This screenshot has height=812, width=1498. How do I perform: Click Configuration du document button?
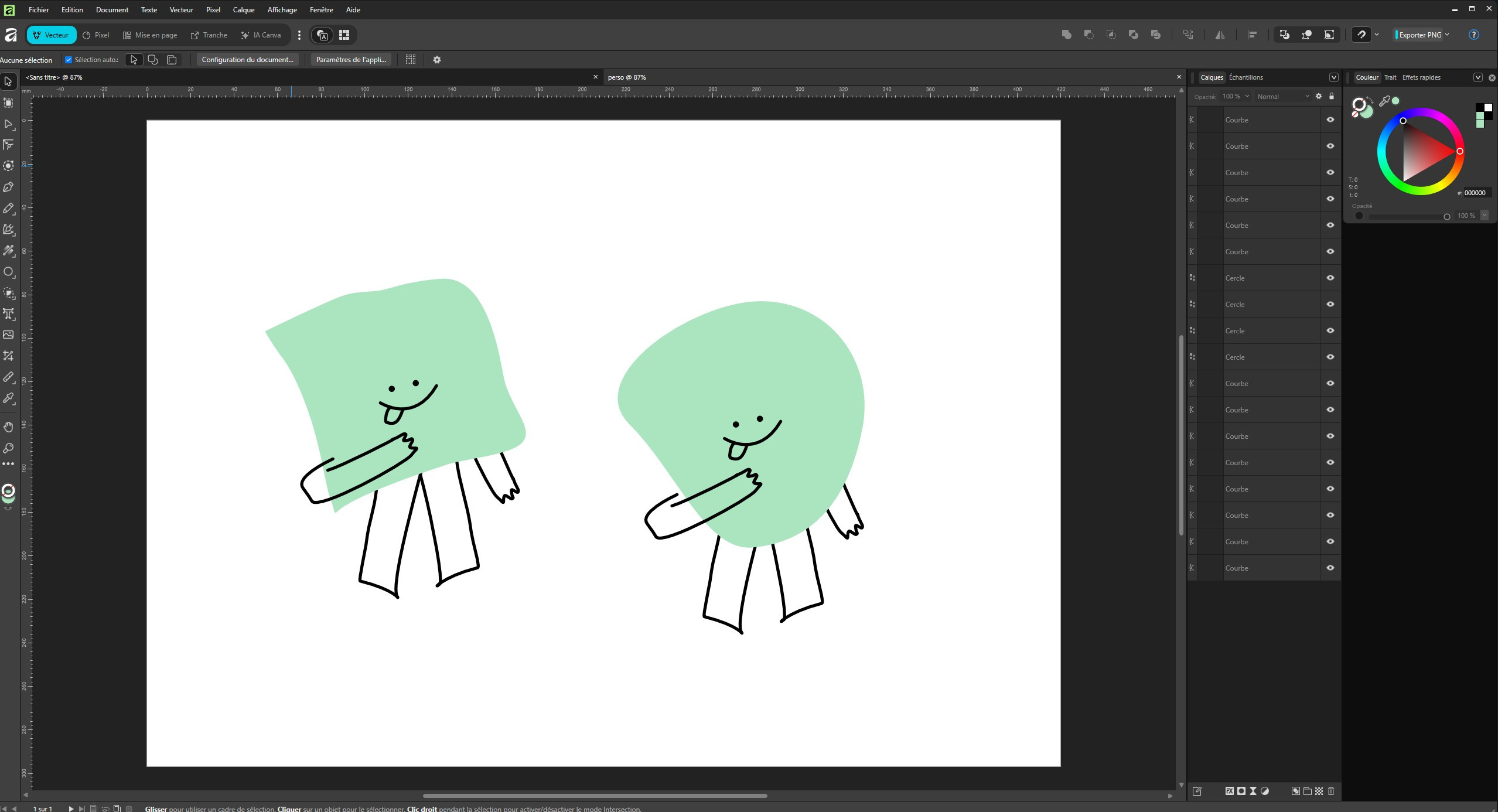247,59
